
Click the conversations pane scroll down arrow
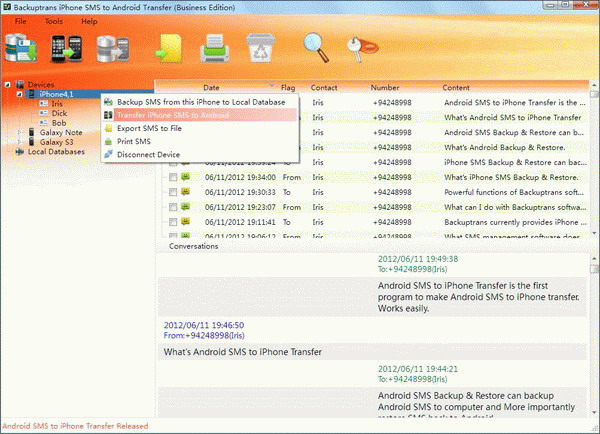click(x=594, y=413)
